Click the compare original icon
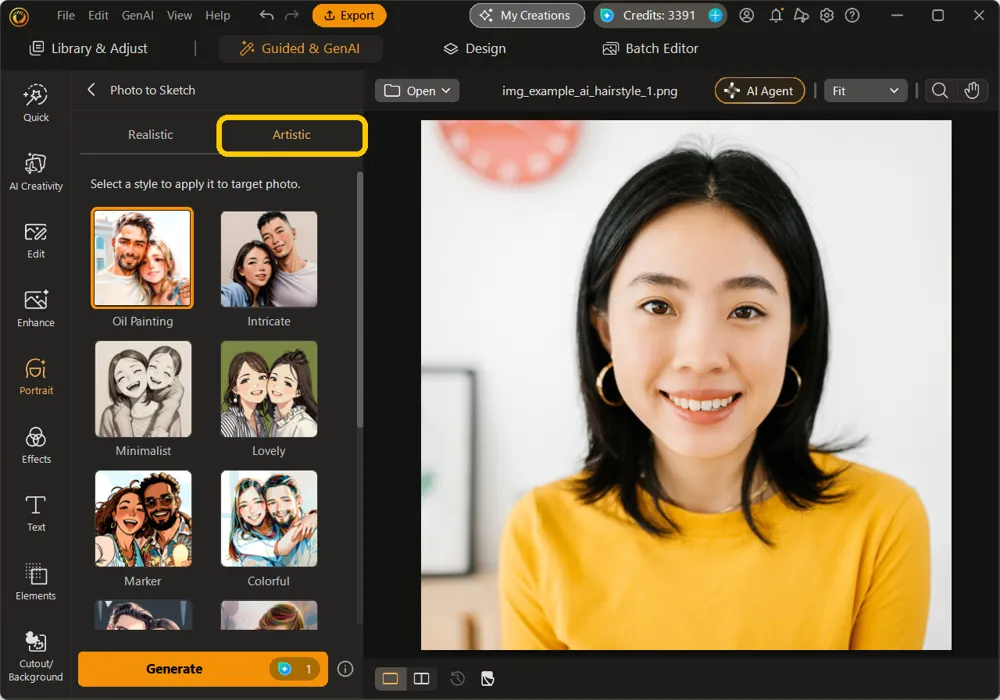The width and height of the screenshot is (1000, 700). click(x=487, y=678)
